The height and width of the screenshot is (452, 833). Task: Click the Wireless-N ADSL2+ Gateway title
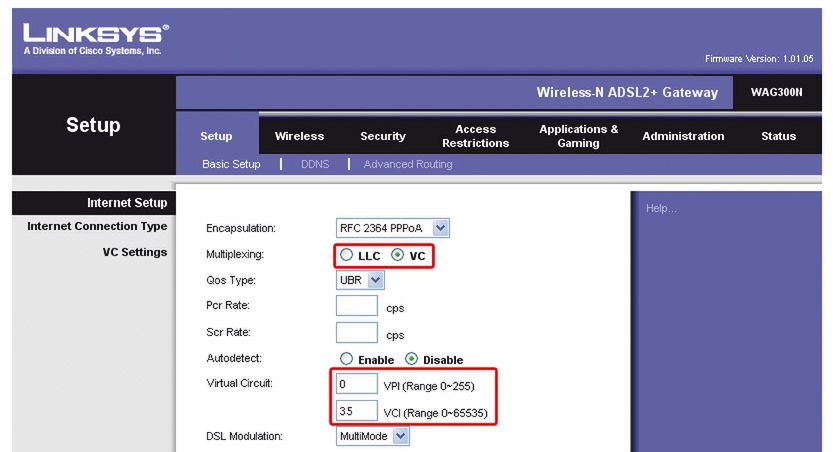(627, 92)
